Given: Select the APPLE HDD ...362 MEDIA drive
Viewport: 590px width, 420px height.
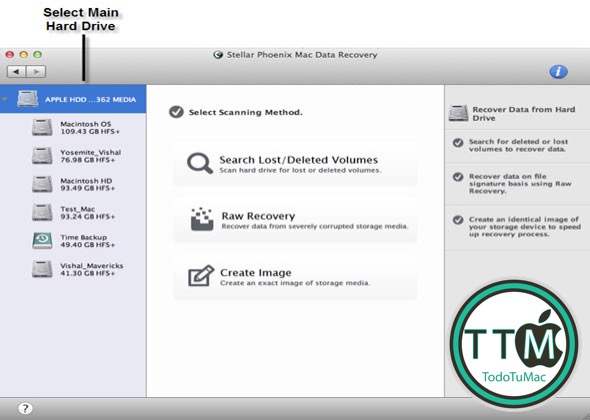Looking at the screenshot, I should pos(73,99).
